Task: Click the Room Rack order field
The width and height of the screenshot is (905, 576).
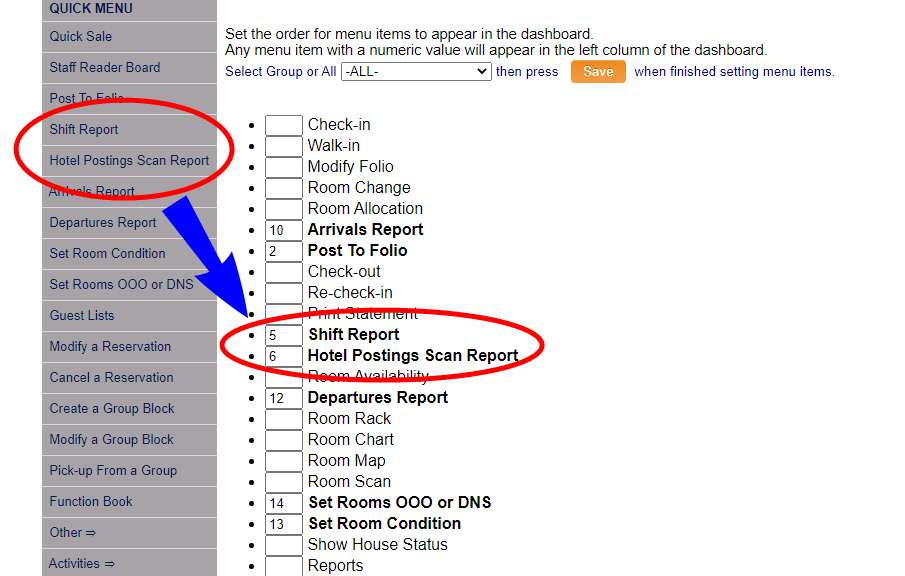Action: click(283, 419)
